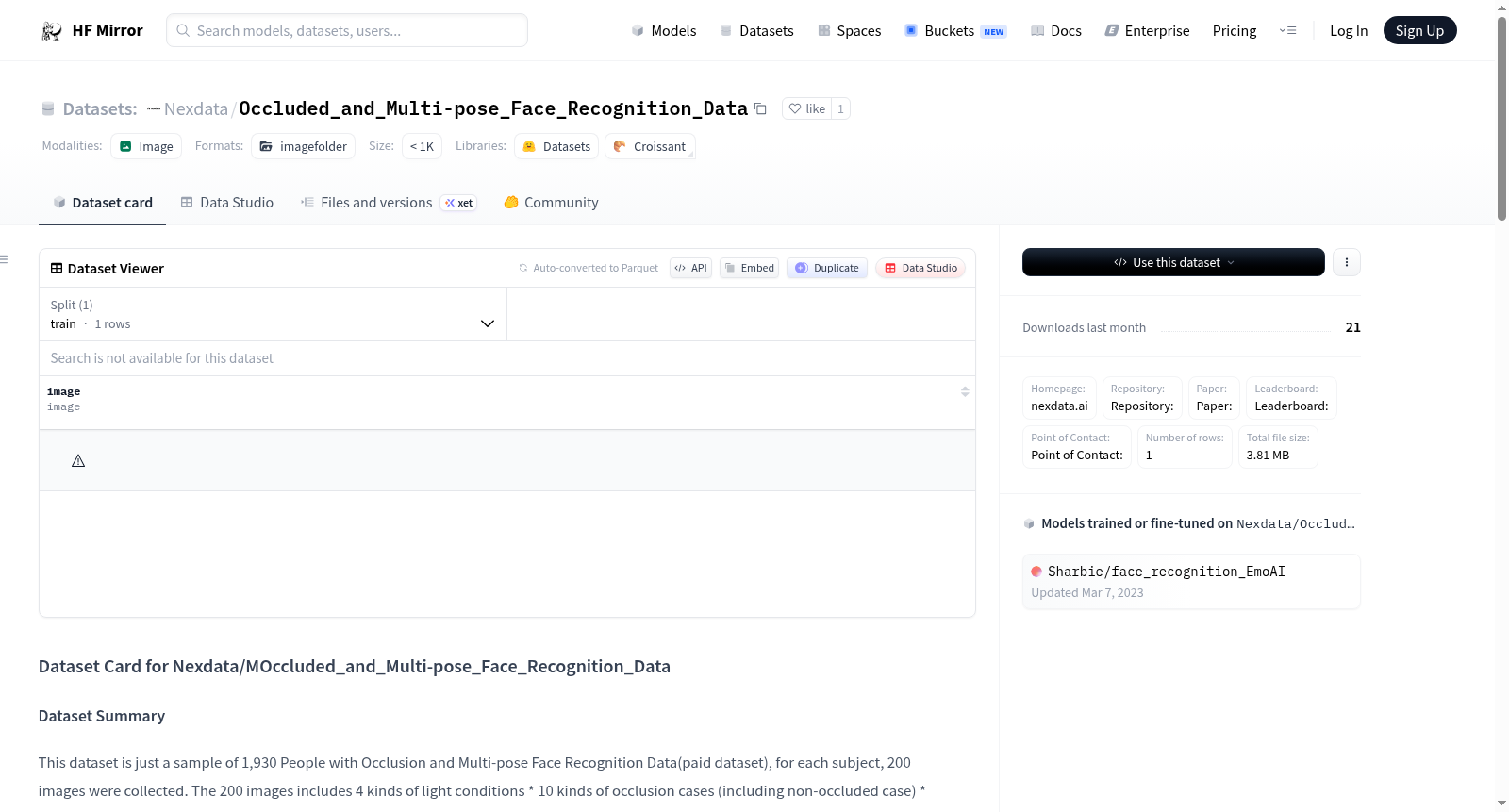Click the Leaderboard info box

pos(1291,398)
